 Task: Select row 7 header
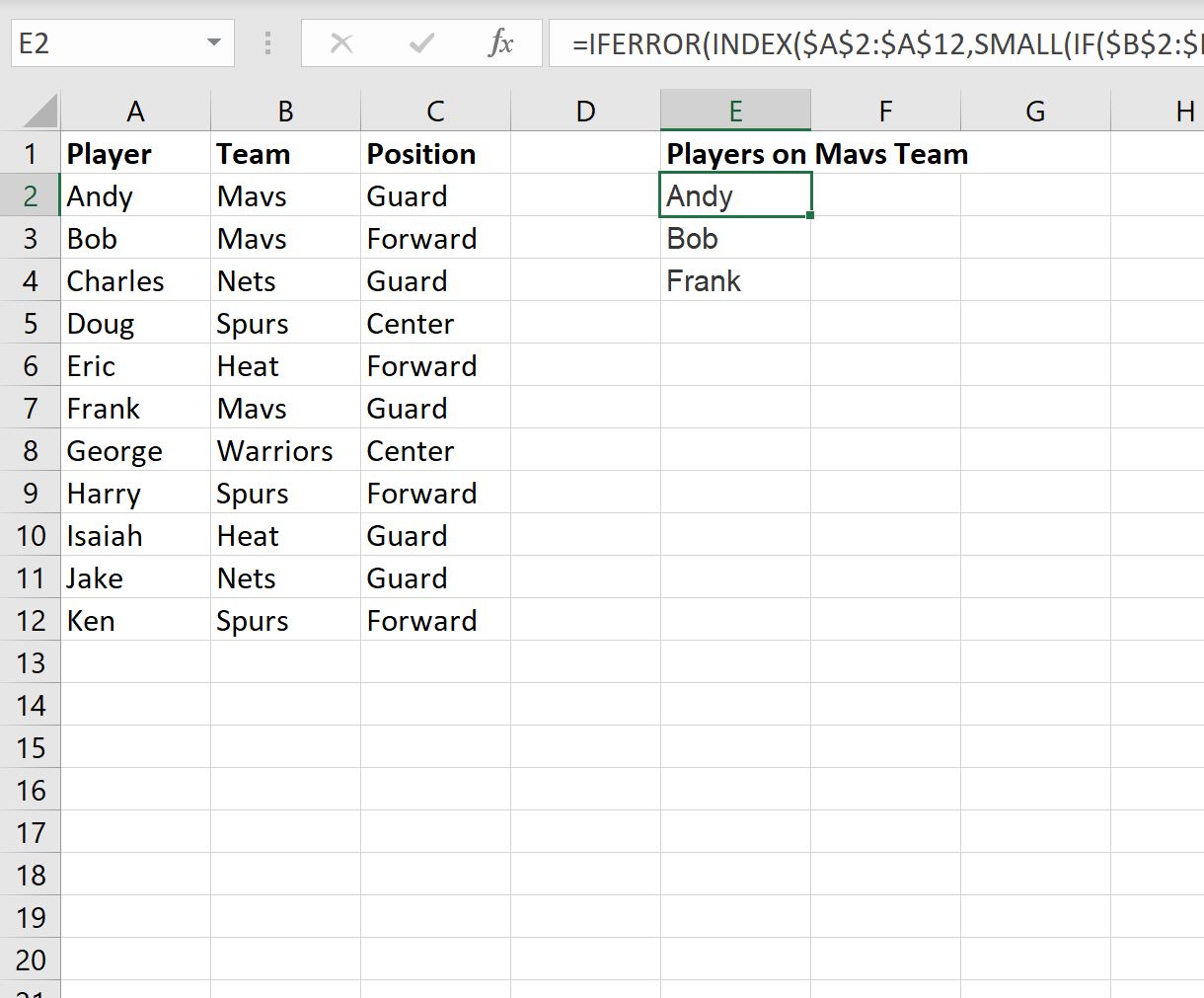pos(31,408)
